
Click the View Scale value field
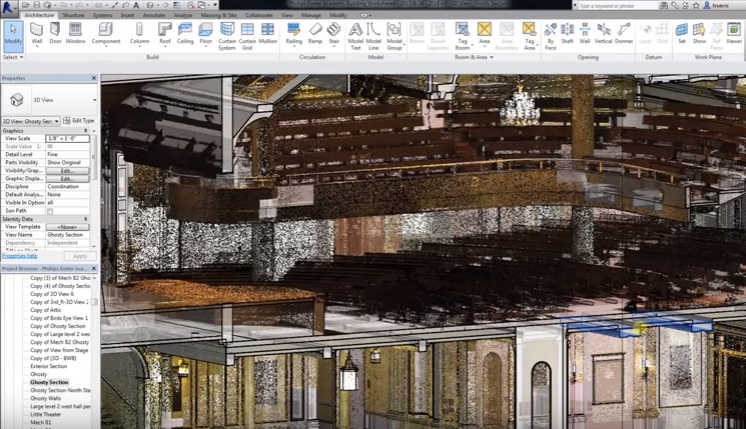[68, 138]
